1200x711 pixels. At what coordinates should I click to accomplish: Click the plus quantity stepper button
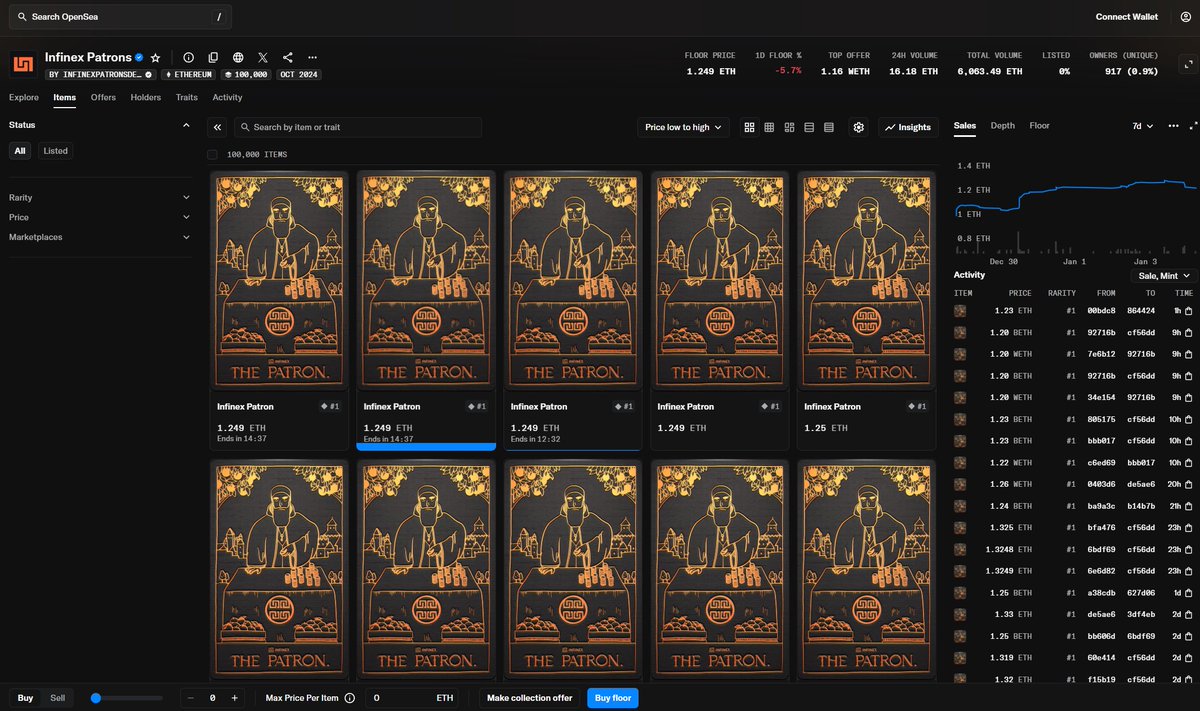pyautogui.click(x=234, y=698)
